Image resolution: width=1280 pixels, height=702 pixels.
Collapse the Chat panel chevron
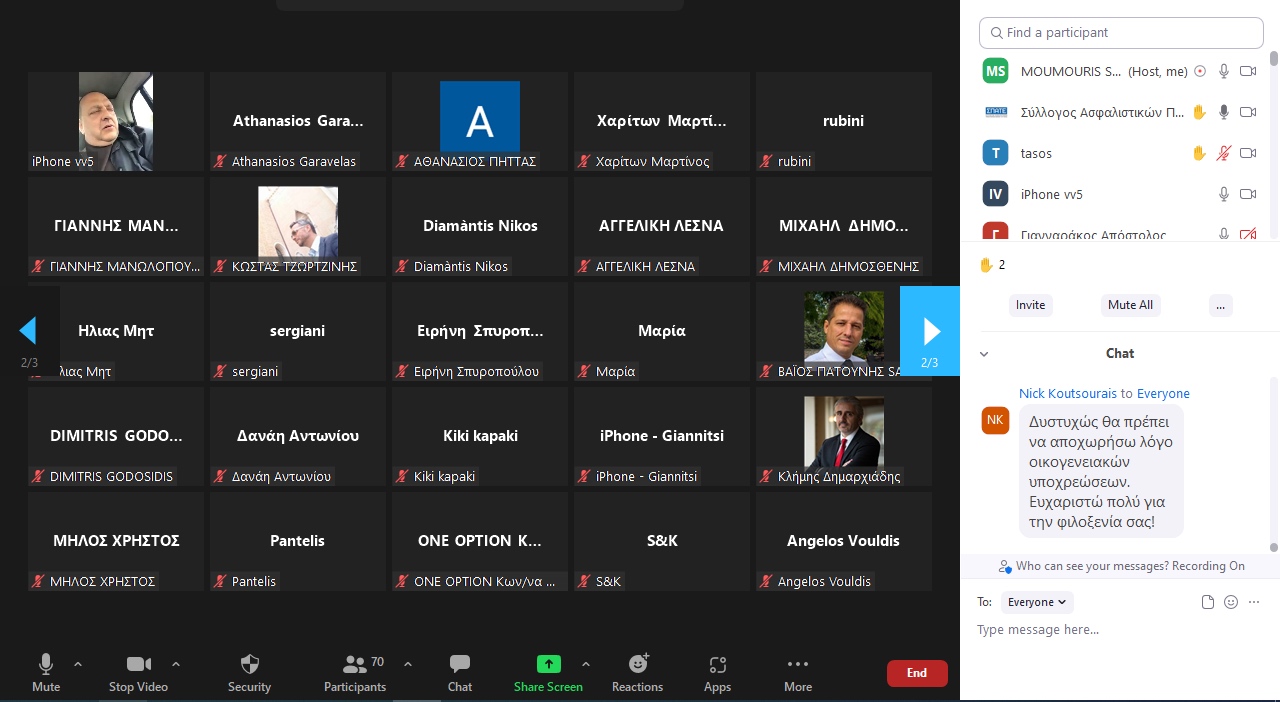[984, 354]
